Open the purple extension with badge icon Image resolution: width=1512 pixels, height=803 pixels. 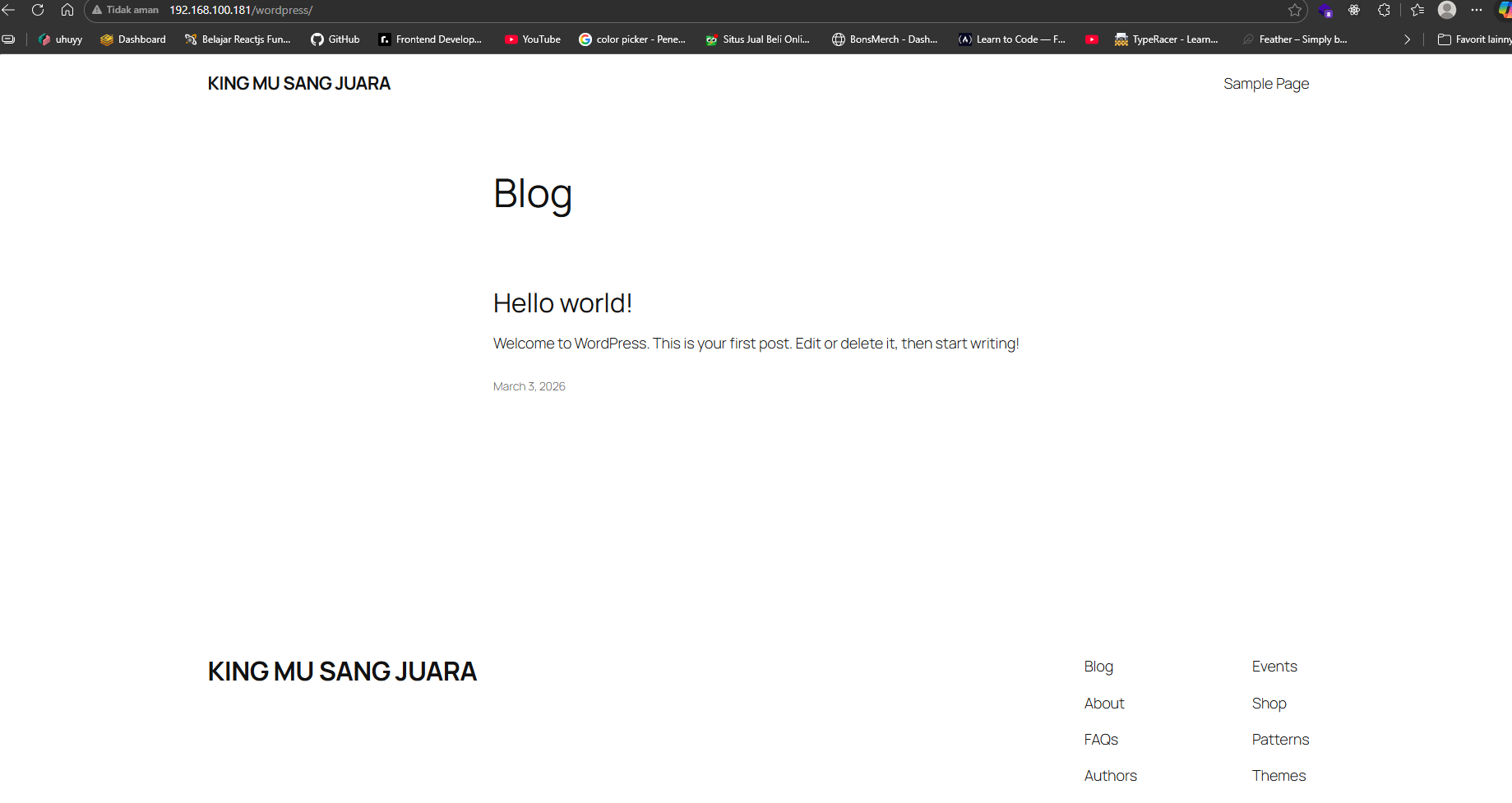click(1325, 10)
